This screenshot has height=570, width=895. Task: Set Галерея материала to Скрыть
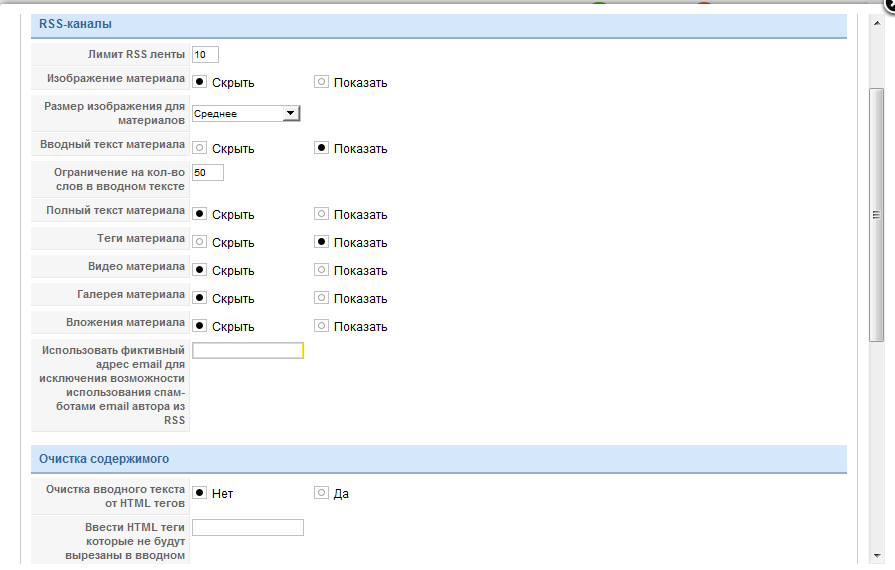[x=199, y=298]
